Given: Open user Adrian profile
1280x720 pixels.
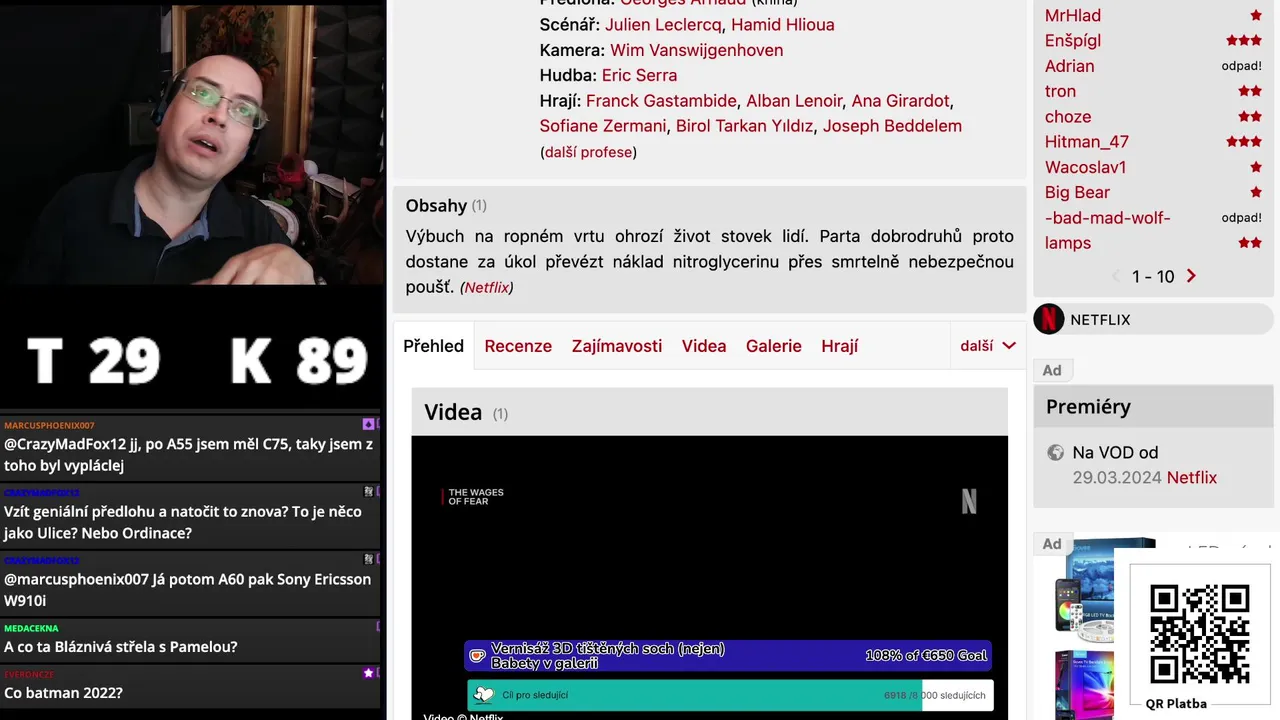Looking at the screenshot, I should pyautogui.click(x=1070, y=66).
